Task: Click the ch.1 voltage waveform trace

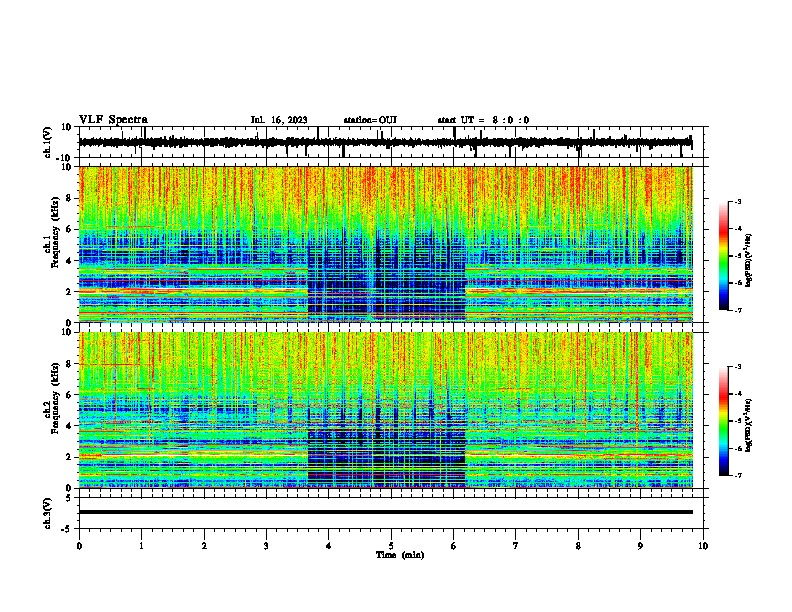Action: pos(385,142)
